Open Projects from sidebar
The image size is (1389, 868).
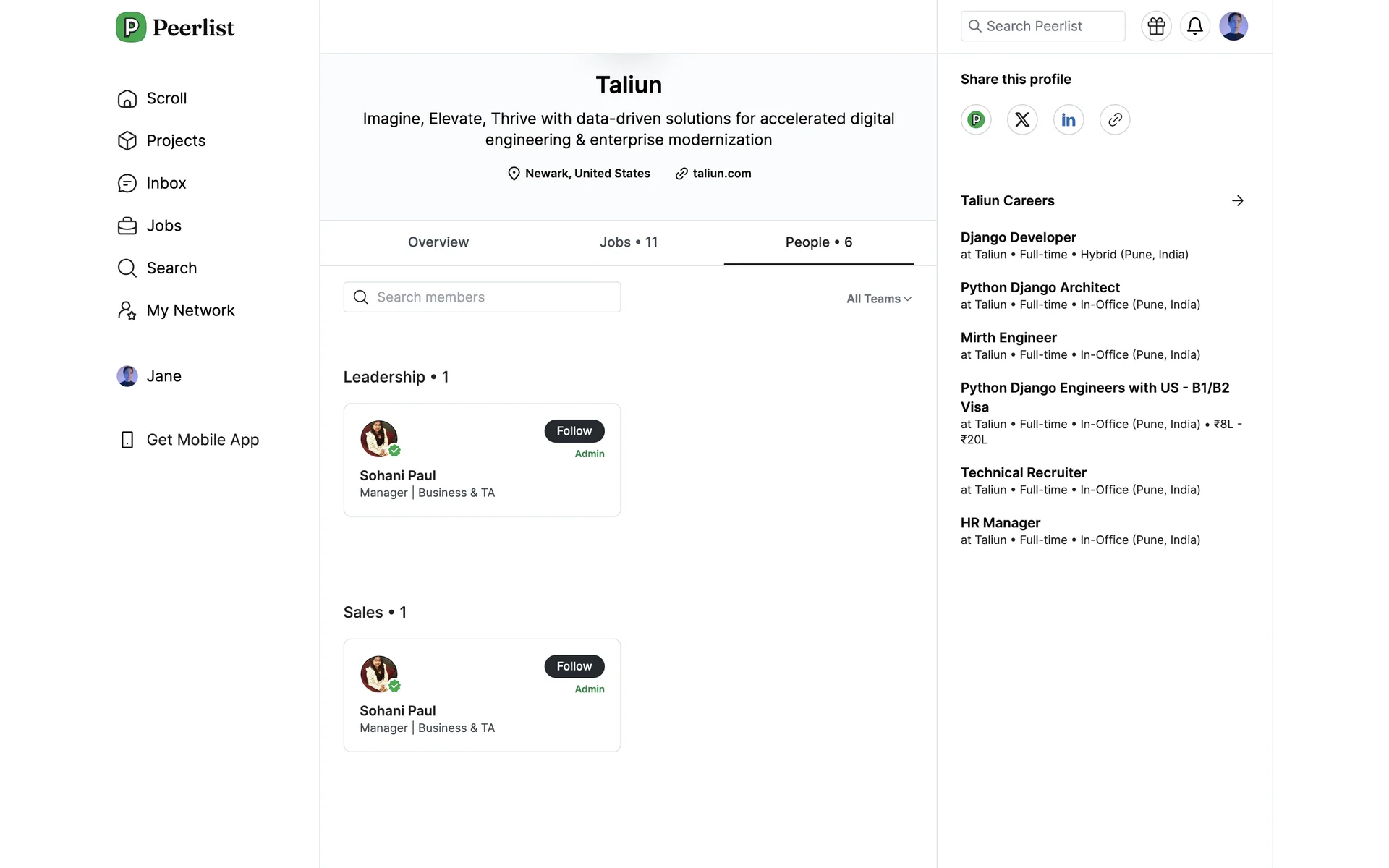click(176, 140)
